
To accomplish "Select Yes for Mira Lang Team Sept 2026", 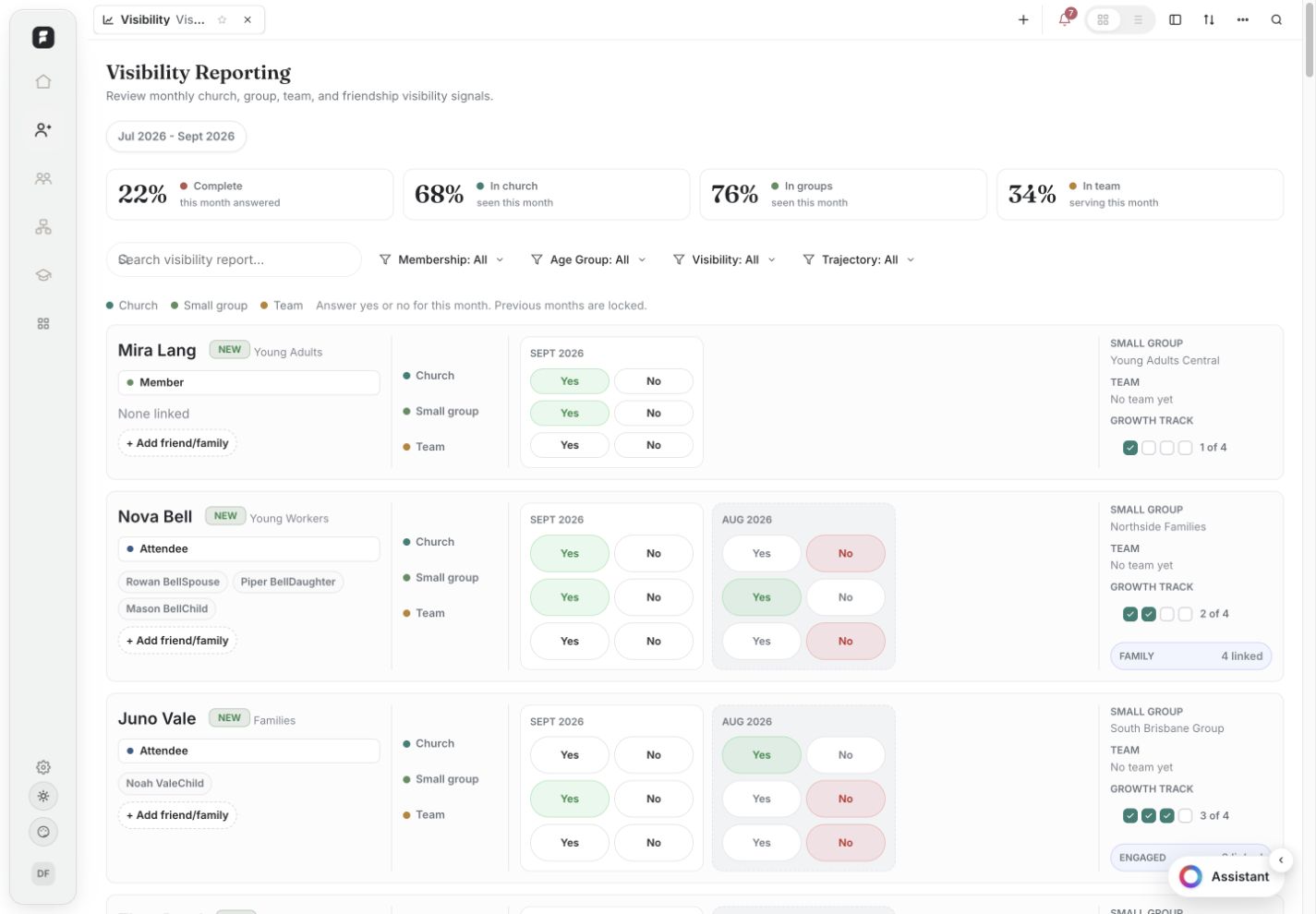I will pyautogui.click(x=570, y=445).
